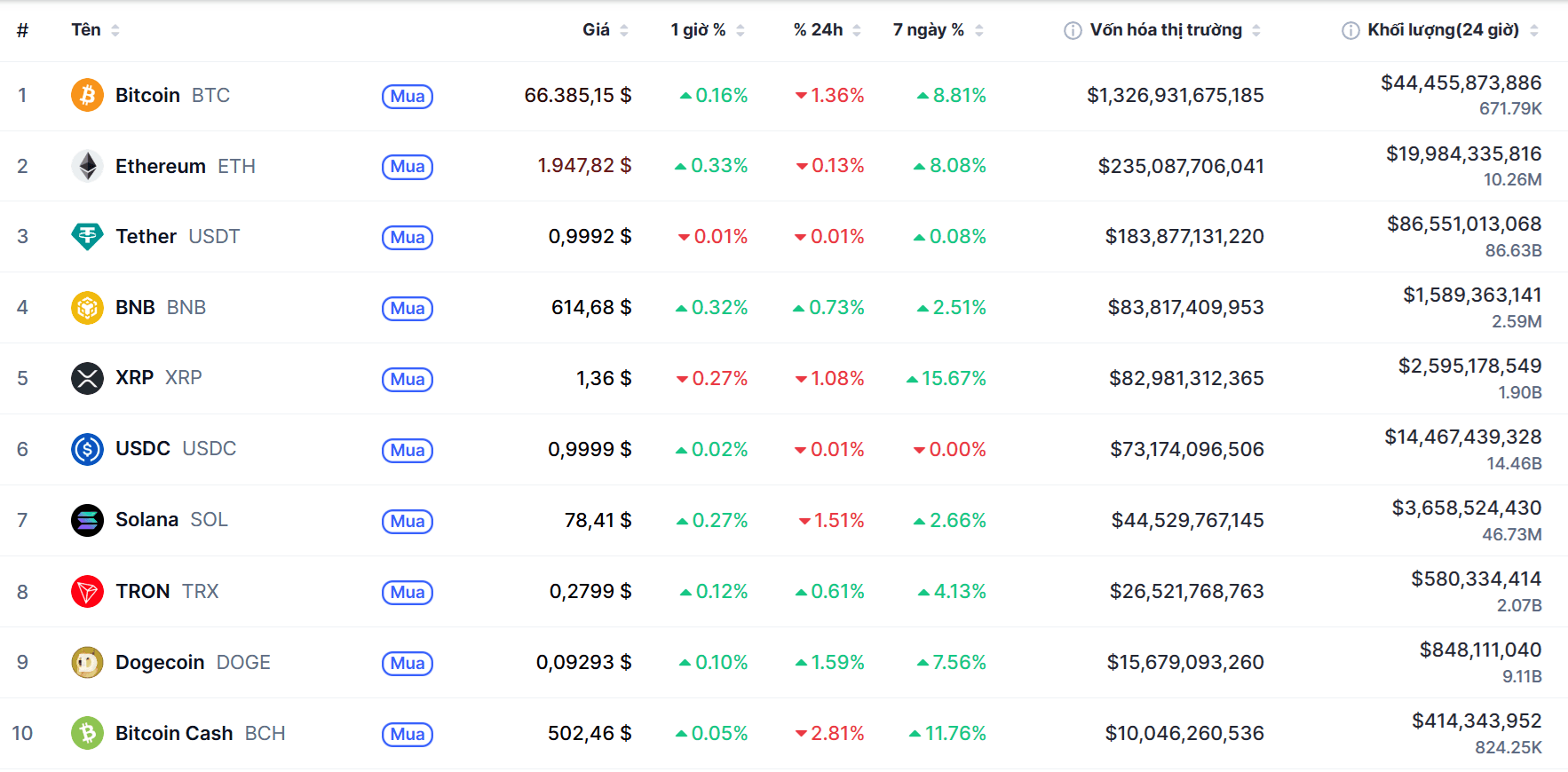Screen dimensions: 1568x772
Task: Click BNB volume $1,589,363,141
Action: point(1472,295)
